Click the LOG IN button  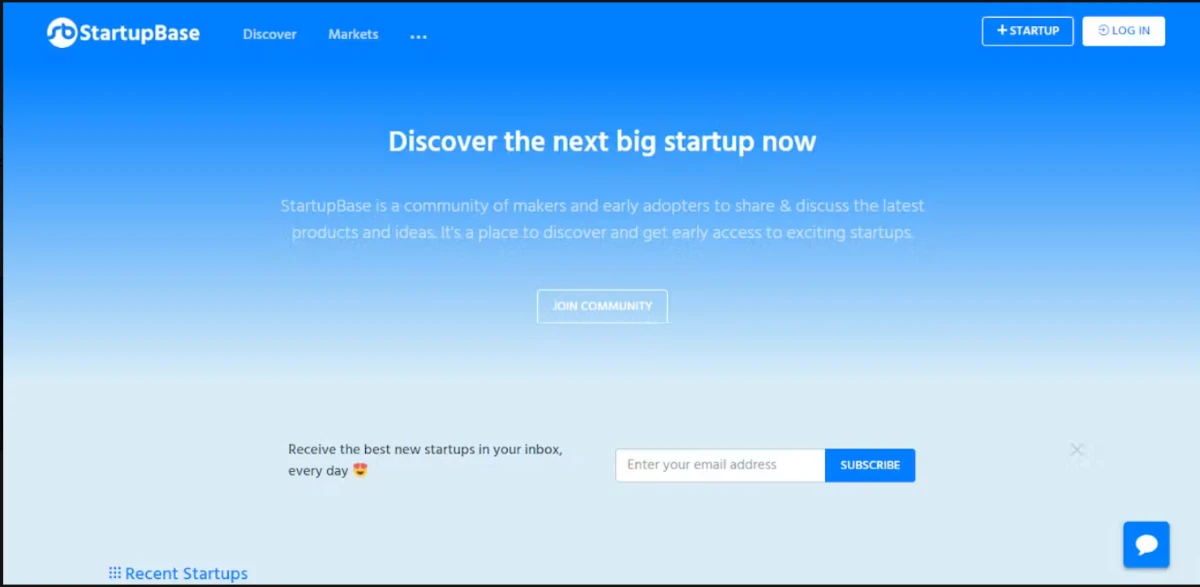[x=1124, y=31]
